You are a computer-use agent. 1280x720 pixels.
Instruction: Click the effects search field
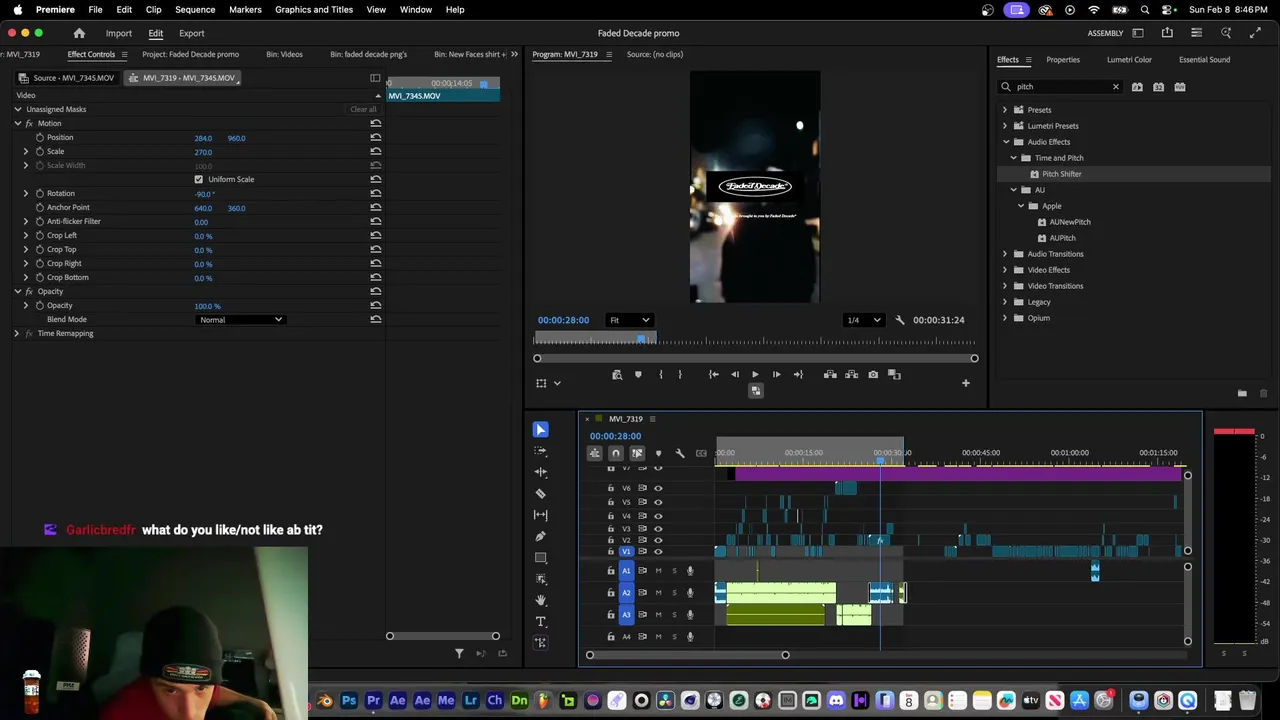coord(1060,87)
